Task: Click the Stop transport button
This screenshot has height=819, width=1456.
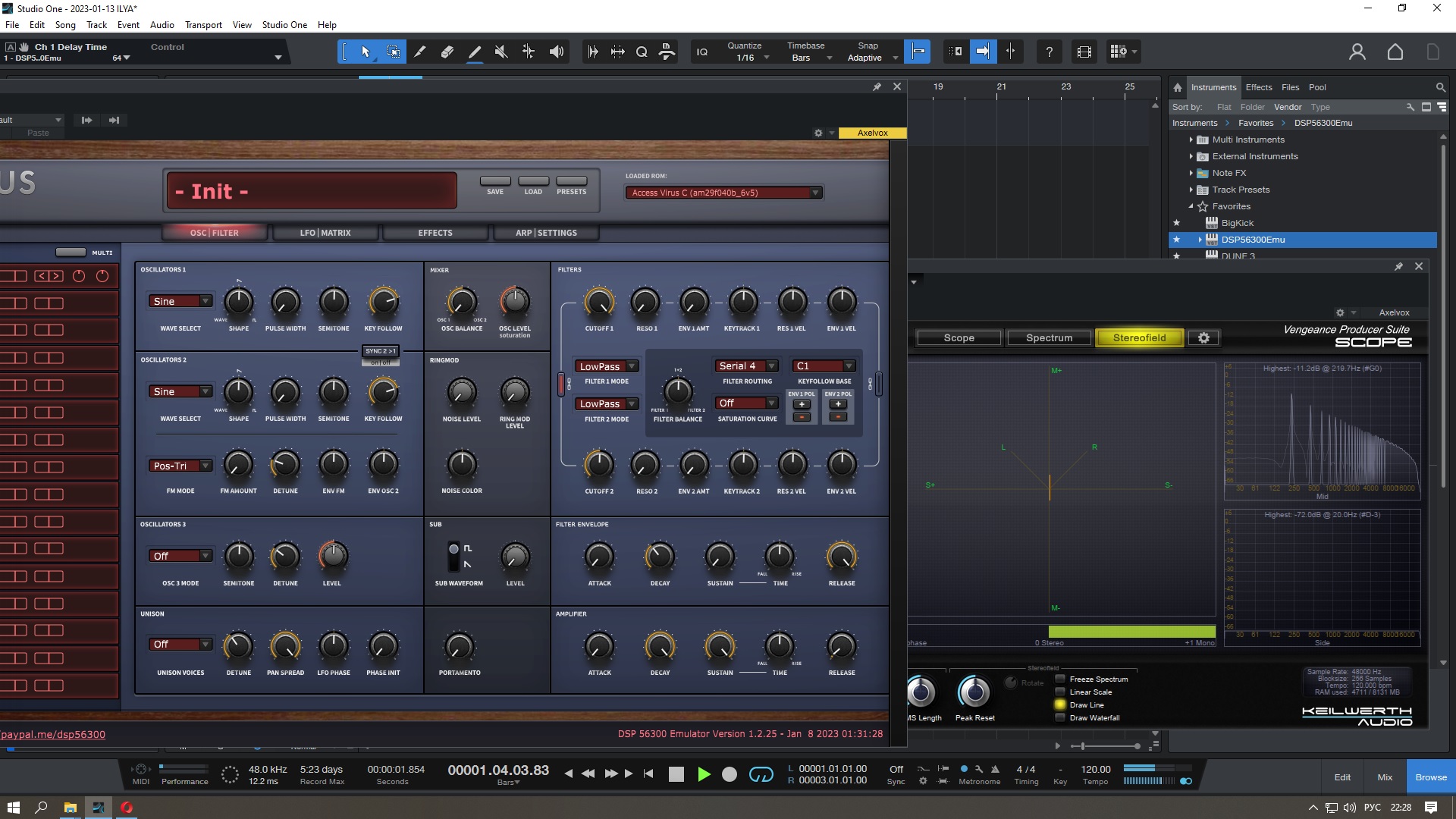Action: pos(676,774)
